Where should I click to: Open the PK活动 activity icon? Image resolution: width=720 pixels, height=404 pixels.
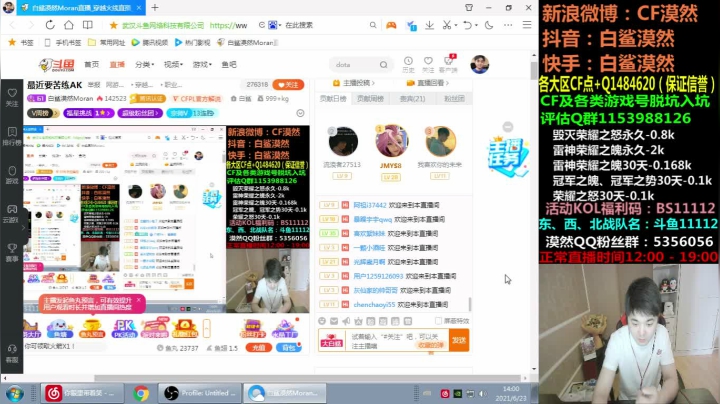point(124,329)
